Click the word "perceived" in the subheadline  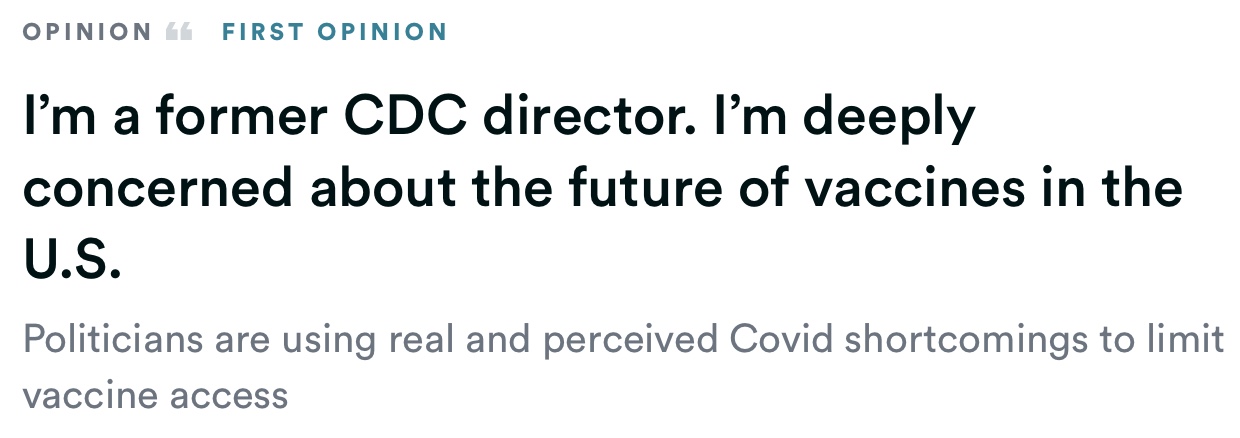(x=630, y=340)
